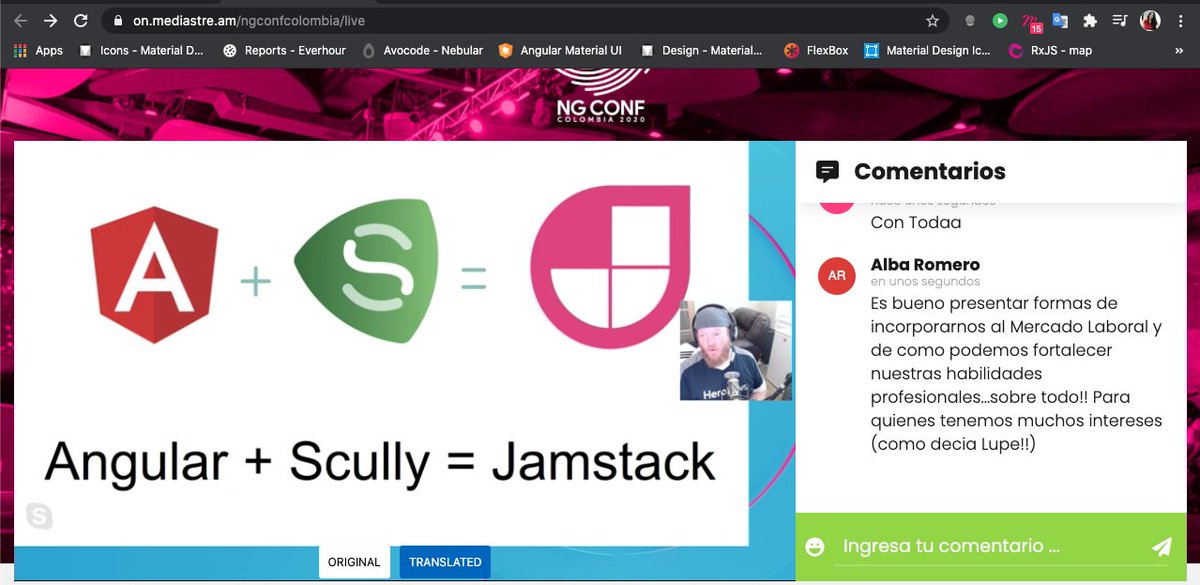Click the NG CONF Colombia 2020 logo

tap(601, 98)
